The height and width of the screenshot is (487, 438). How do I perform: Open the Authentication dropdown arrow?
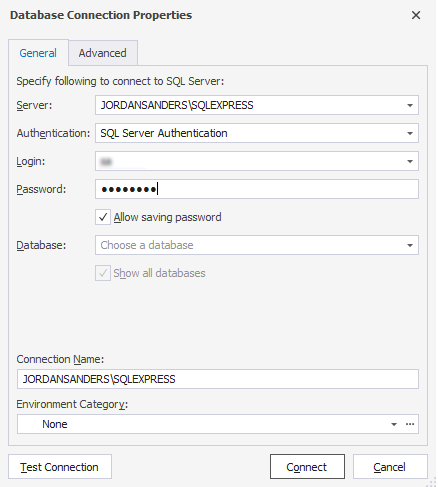tap(410, 133)
